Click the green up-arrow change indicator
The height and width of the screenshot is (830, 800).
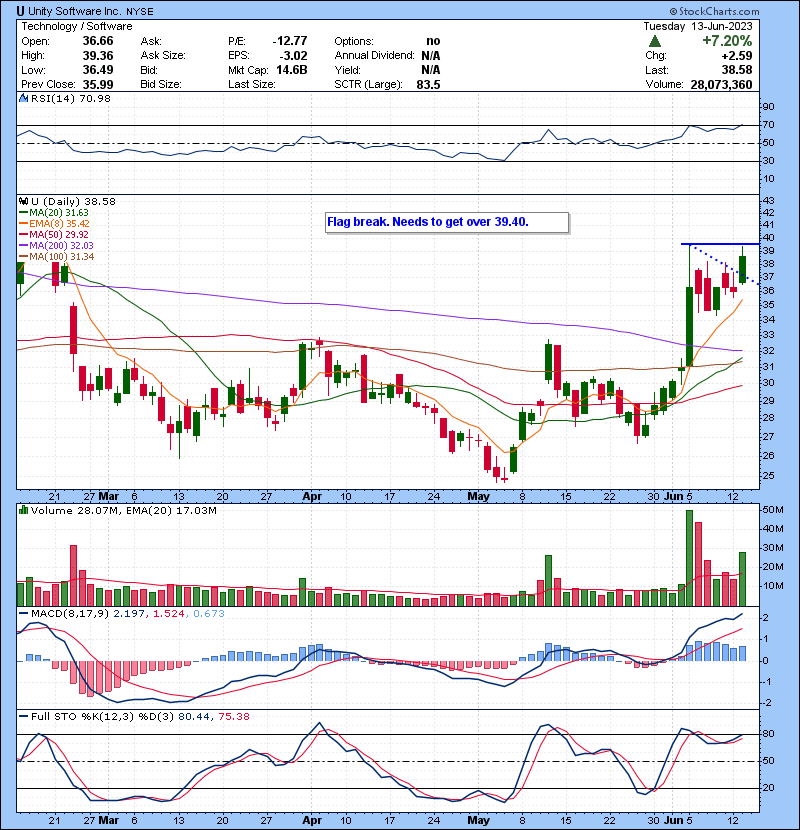click(x=655, y=41)
